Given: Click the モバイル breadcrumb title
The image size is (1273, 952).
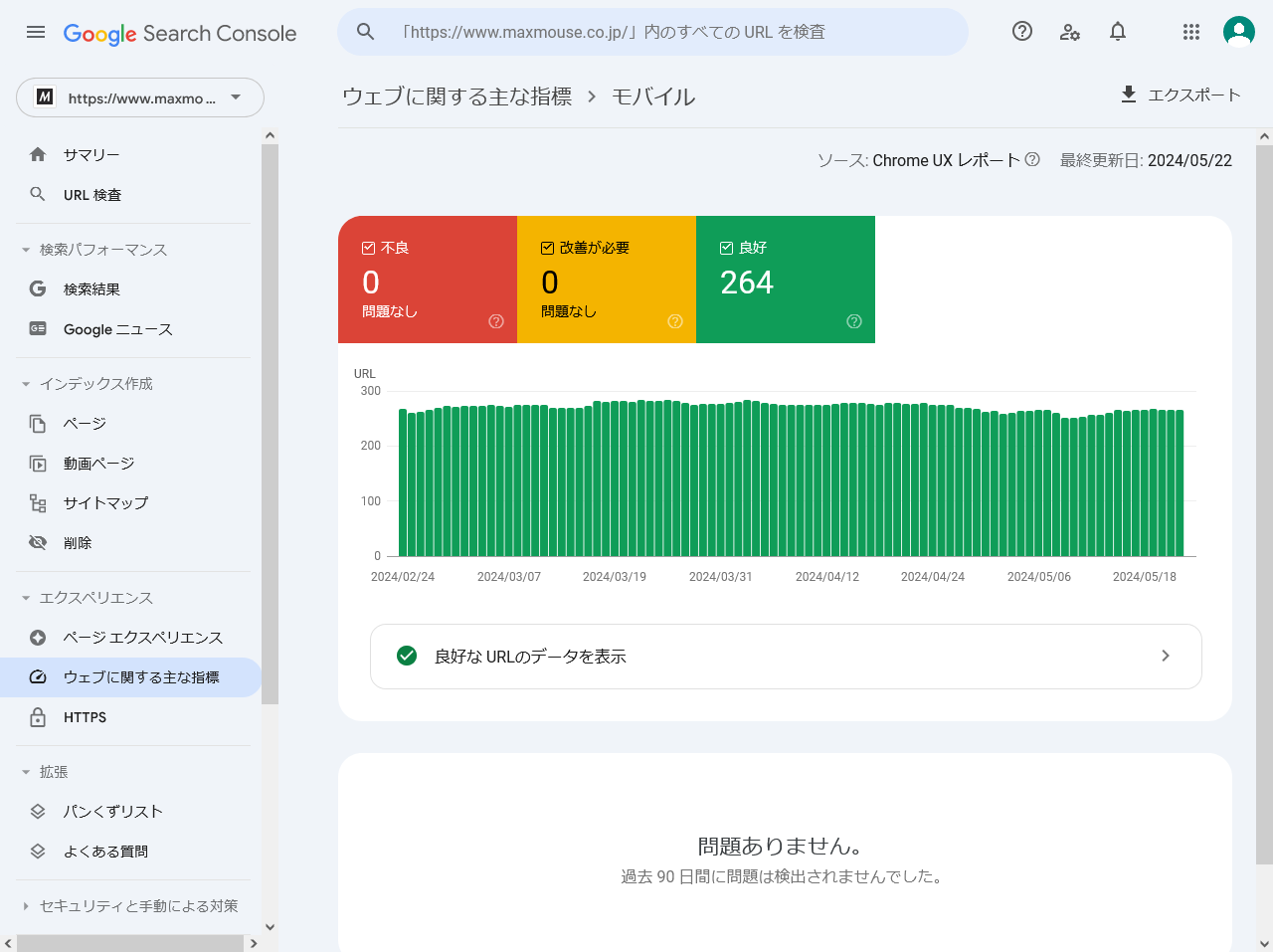Looking at the screenshot, I should (x=653, y=96).
